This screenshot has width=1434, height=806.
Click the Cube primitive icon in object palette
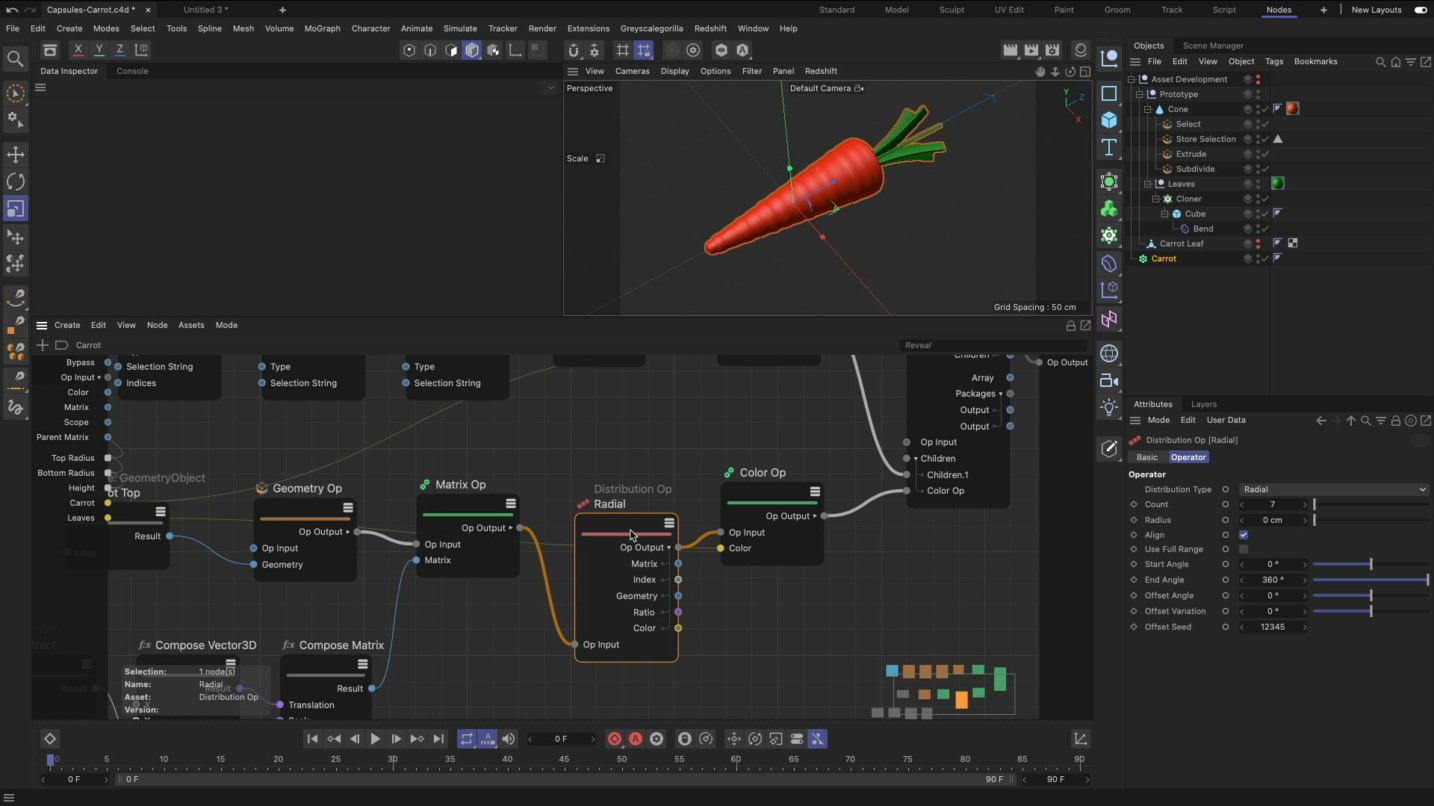coord(1109,120)
